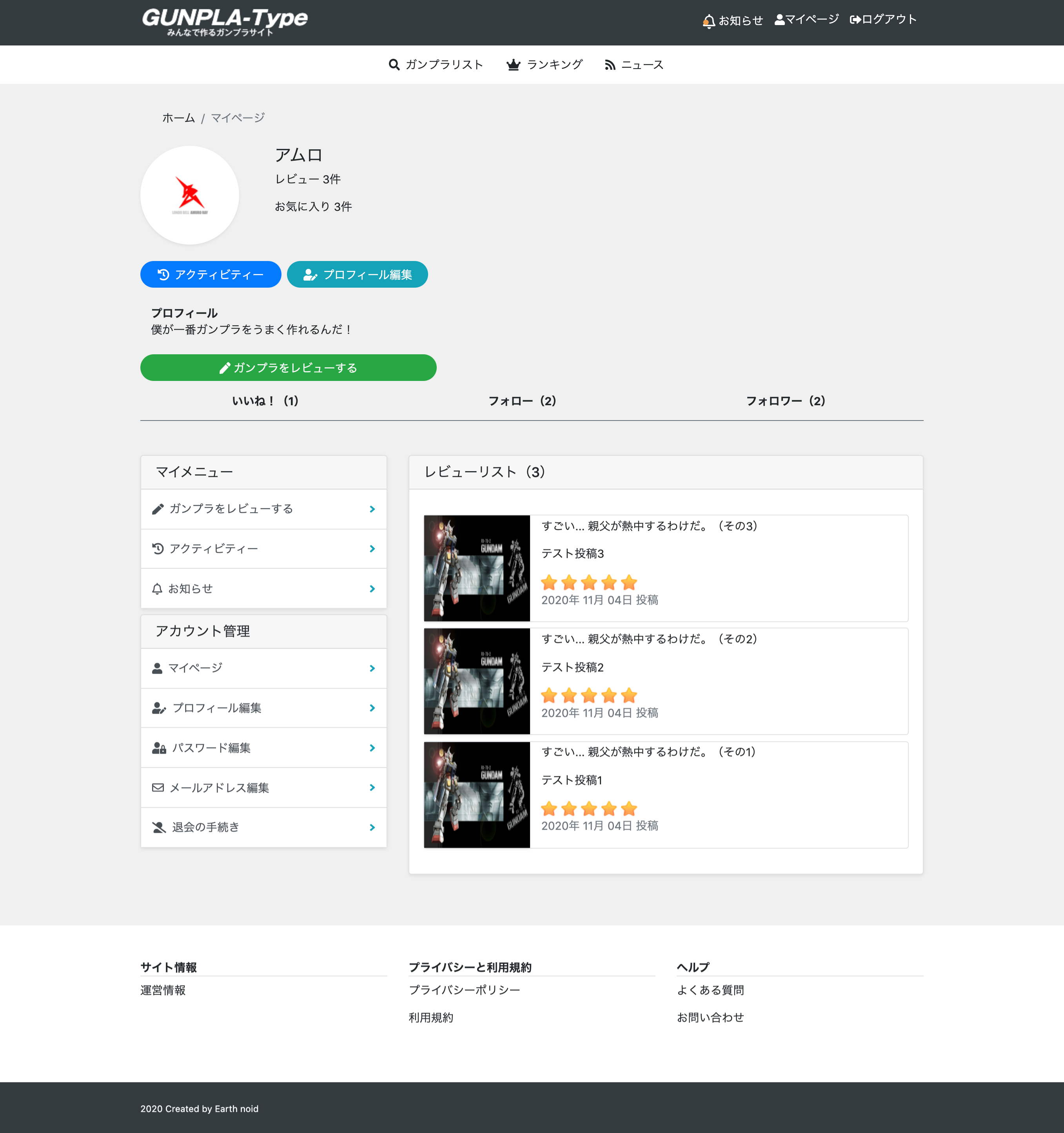Screen dimensions: 1064x1133
Task: Click the green ガンプラをレビューする button
Action: coord(288,368)
